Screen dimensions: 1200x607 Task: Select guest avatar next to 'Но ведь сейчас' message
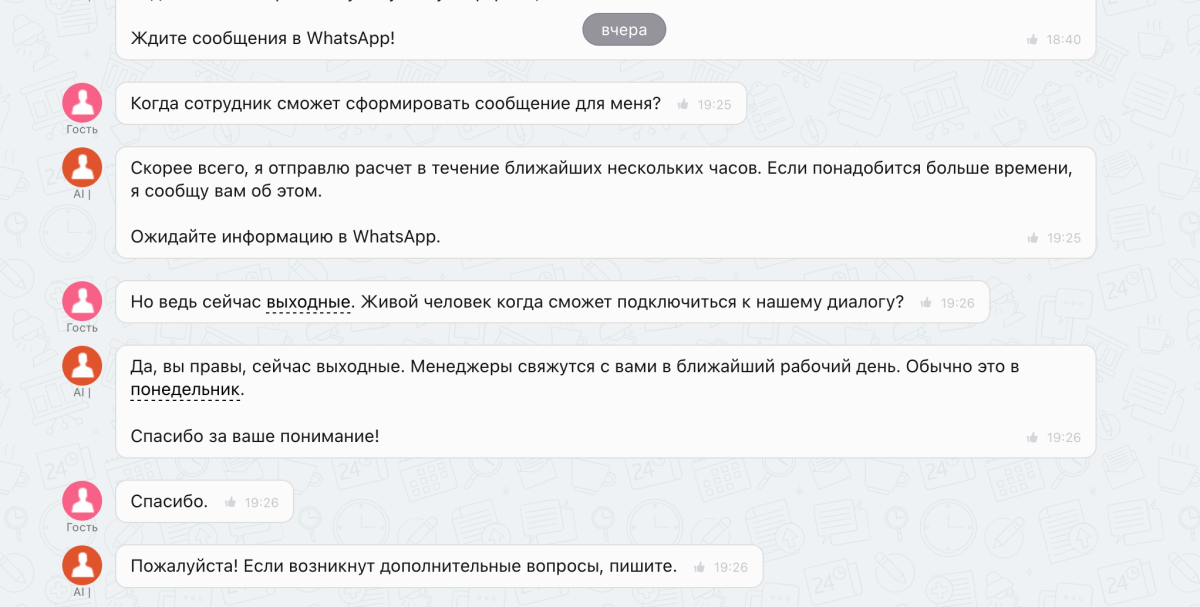82,301
